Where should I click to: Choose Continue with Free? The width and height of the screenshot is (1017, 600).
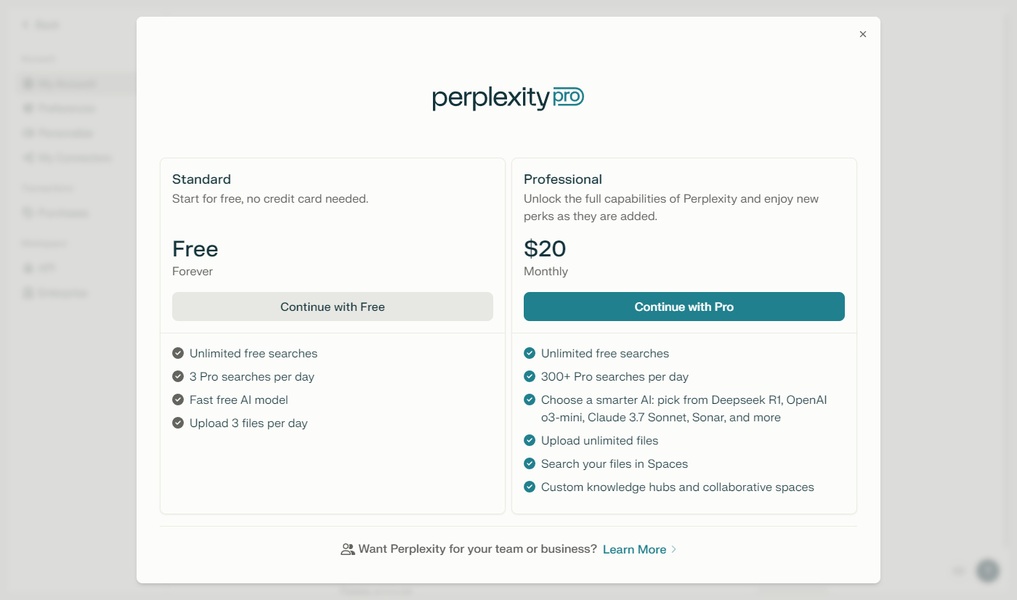332,307
